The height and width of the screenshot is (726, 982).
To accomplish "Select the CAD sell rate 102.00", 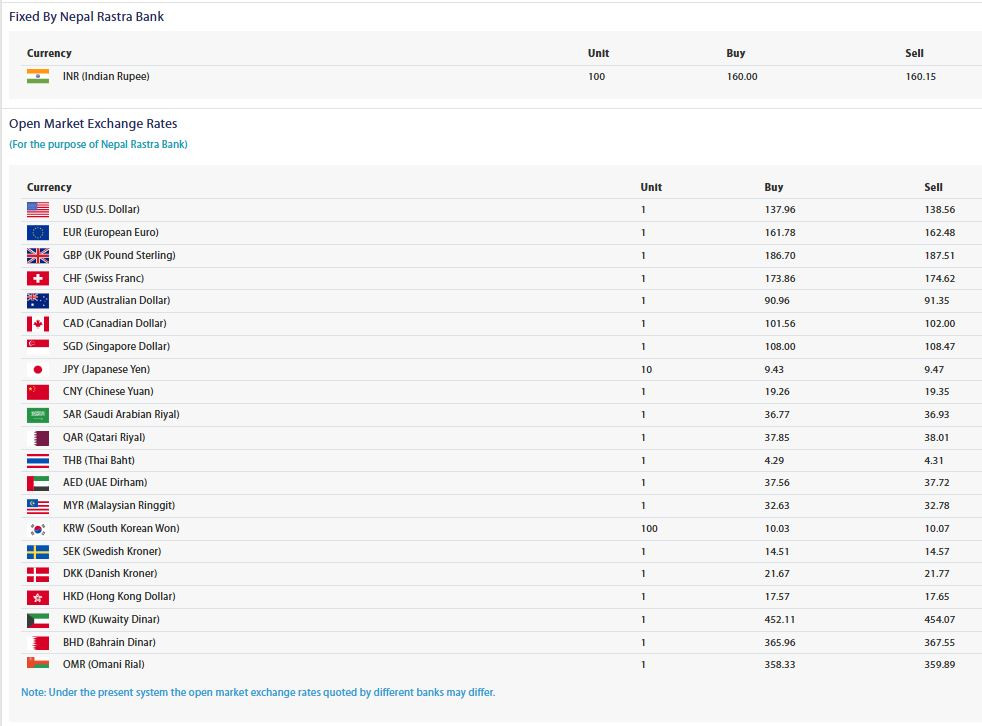I will (939, 324).
